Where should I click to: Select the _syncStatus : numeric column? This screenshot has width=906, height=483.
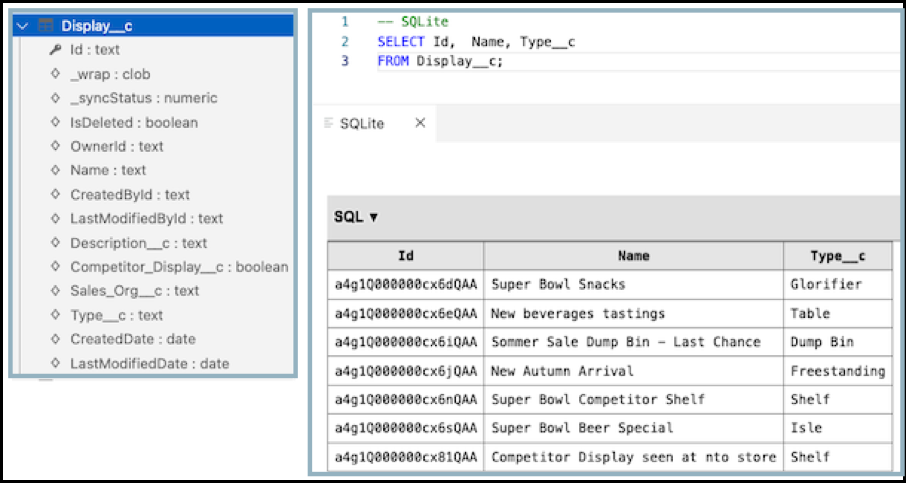coord(144,99)
